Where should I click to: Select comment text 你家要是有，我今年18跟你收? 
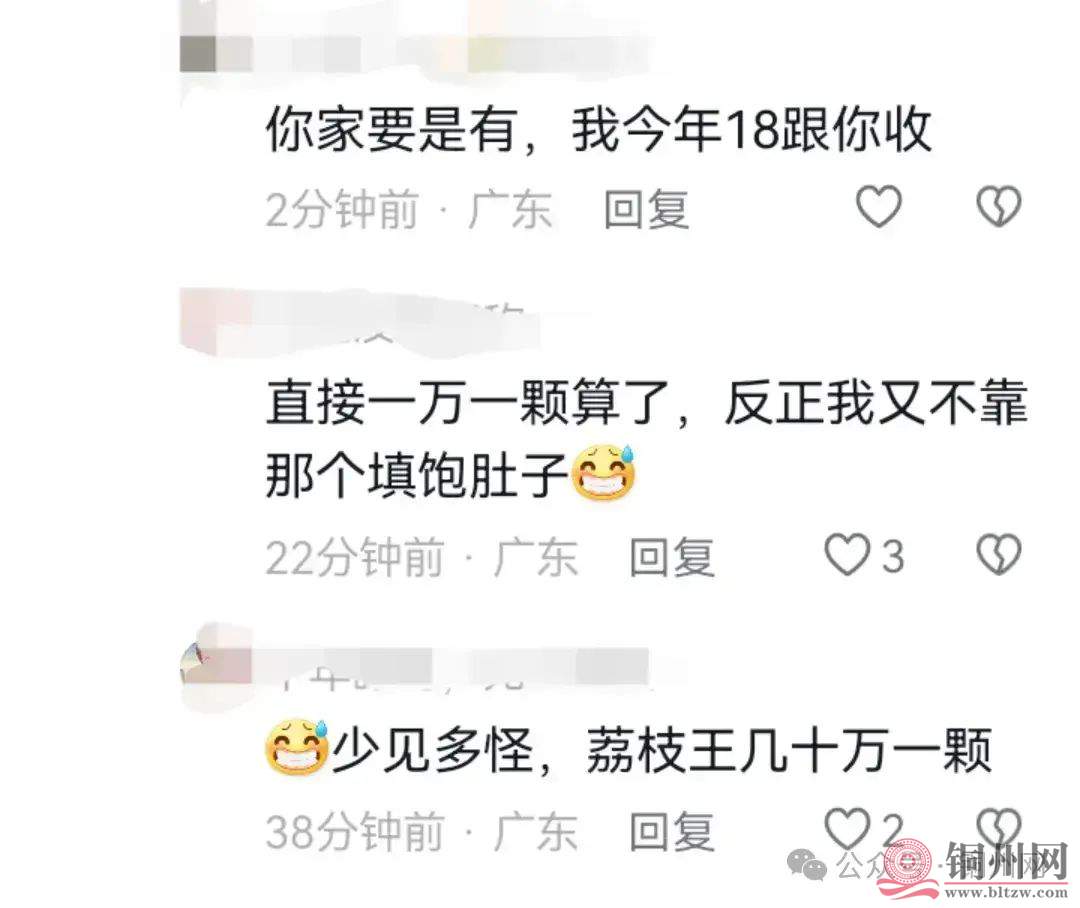pos(599,130)
